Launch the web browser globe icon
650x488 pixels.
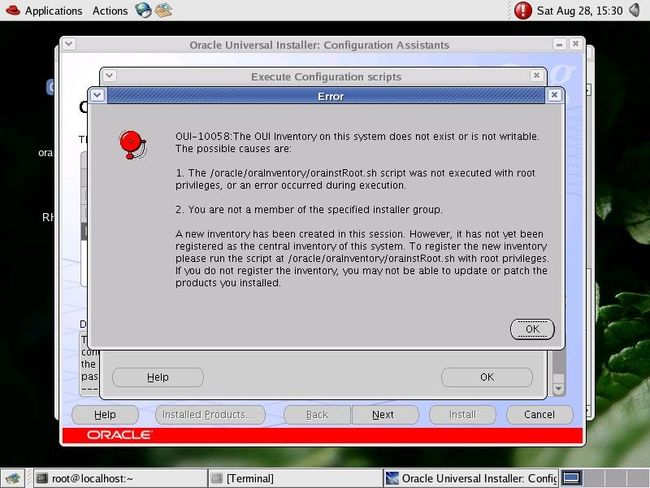143,10
